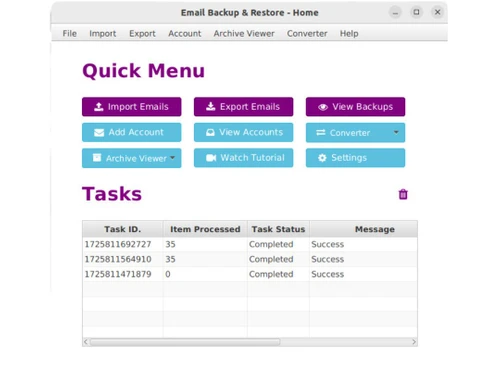Click the eye icon on View Backups

323,107
